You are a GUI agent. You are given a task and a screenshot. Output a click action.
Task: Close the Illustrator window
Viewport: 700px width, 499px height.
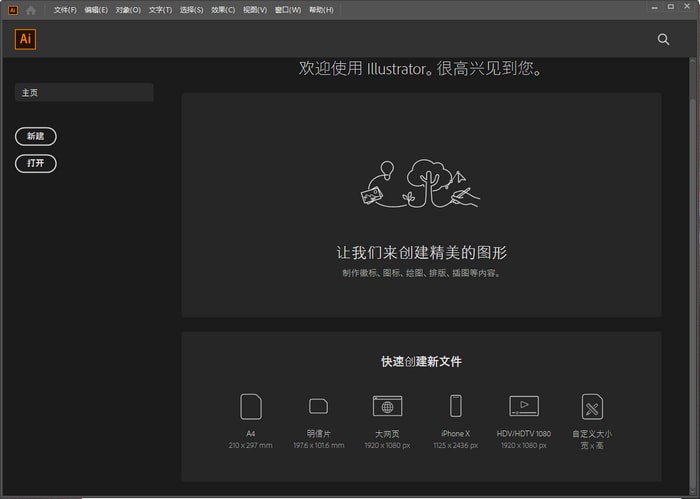coord(687,6)
